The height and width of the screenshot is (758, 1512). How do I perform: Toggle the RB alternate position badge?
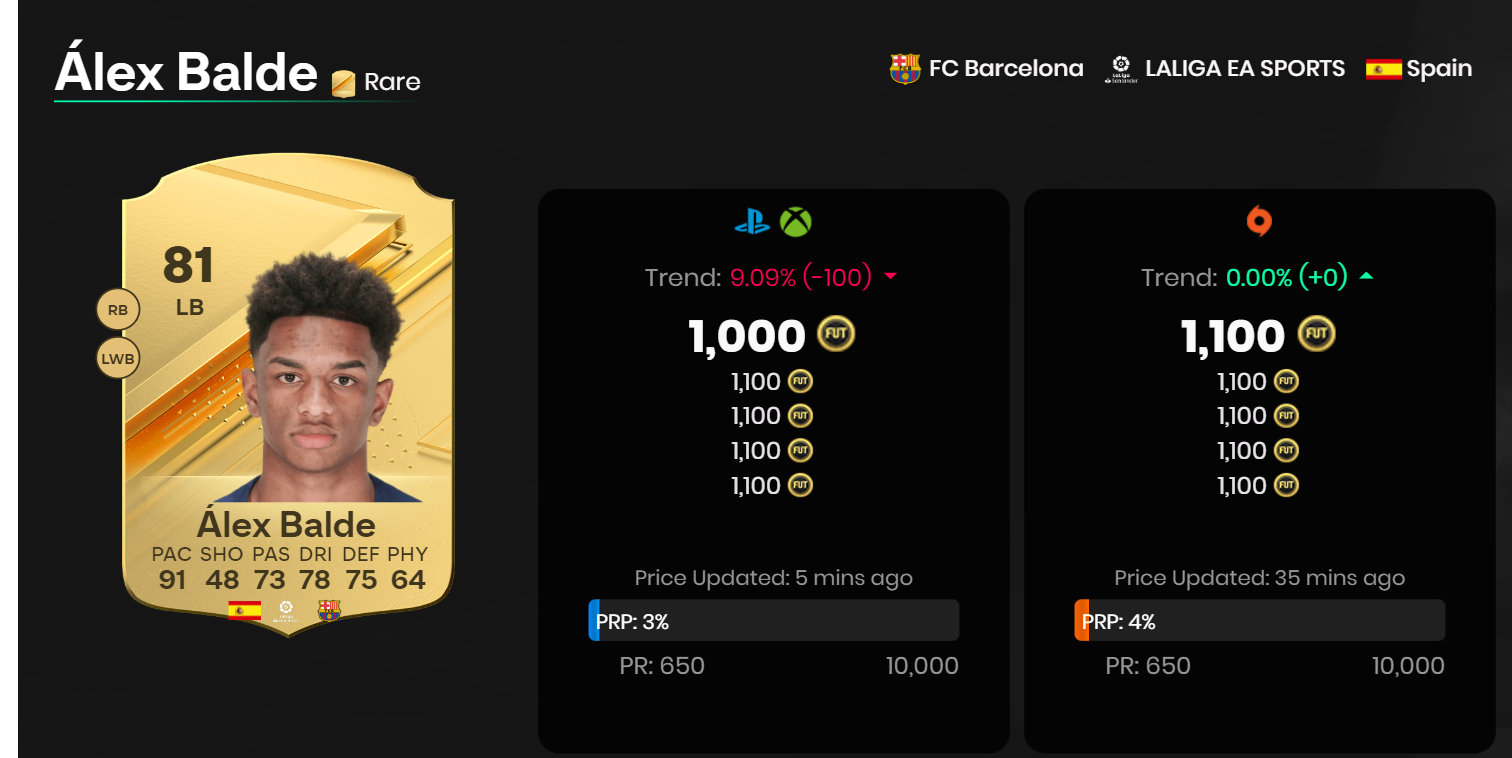(117, 309)
